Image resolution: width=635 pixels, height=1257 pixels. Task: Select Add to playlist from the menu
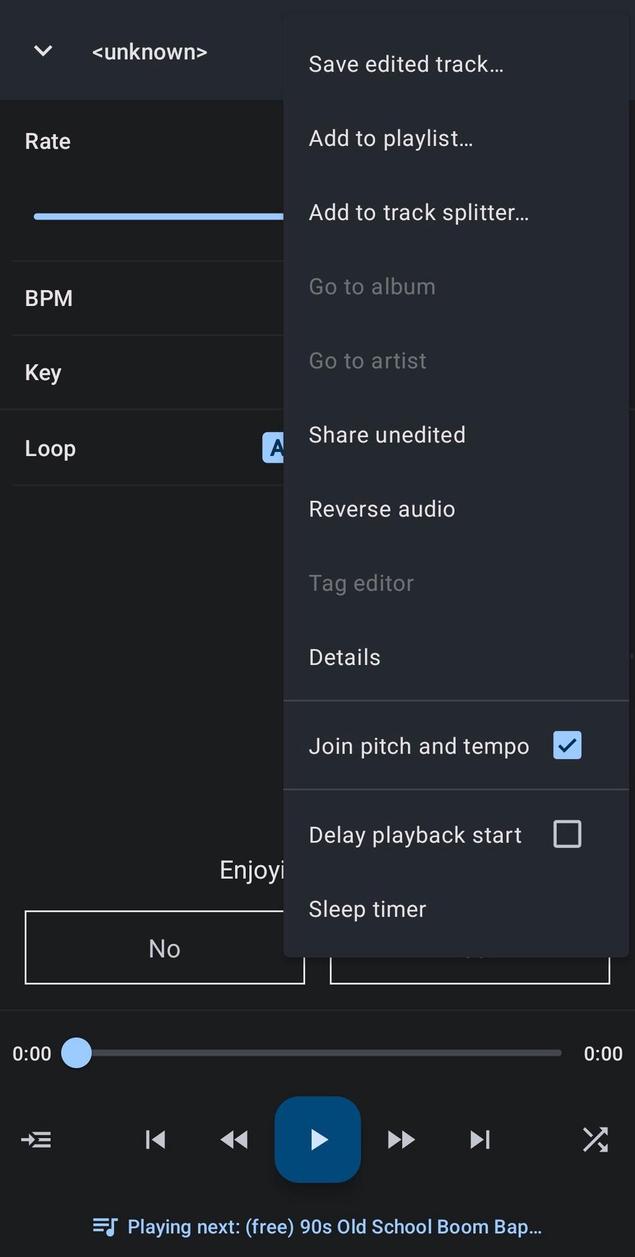(x=392, y=138)
